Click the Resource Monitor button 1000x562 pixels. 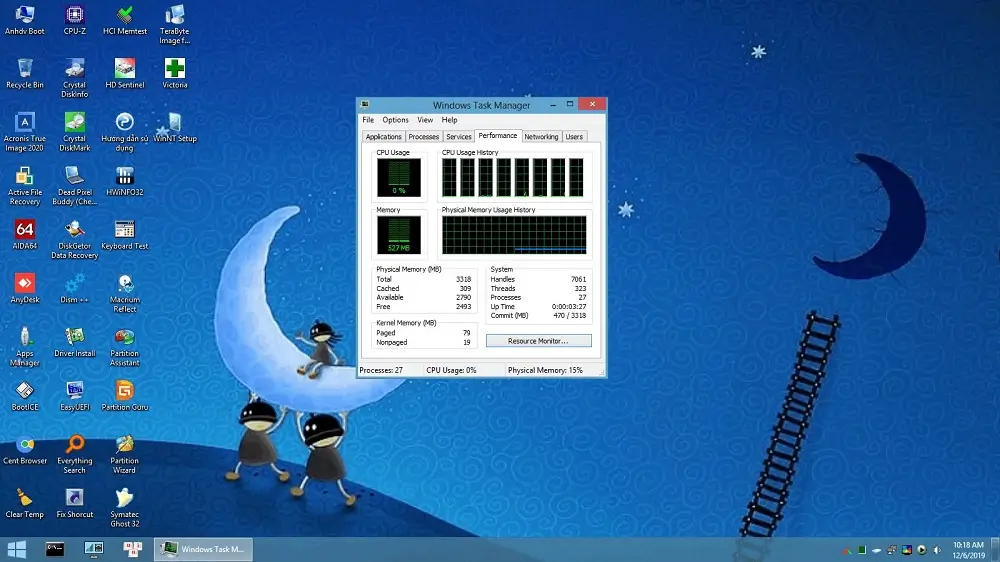(x=538, y=341)
